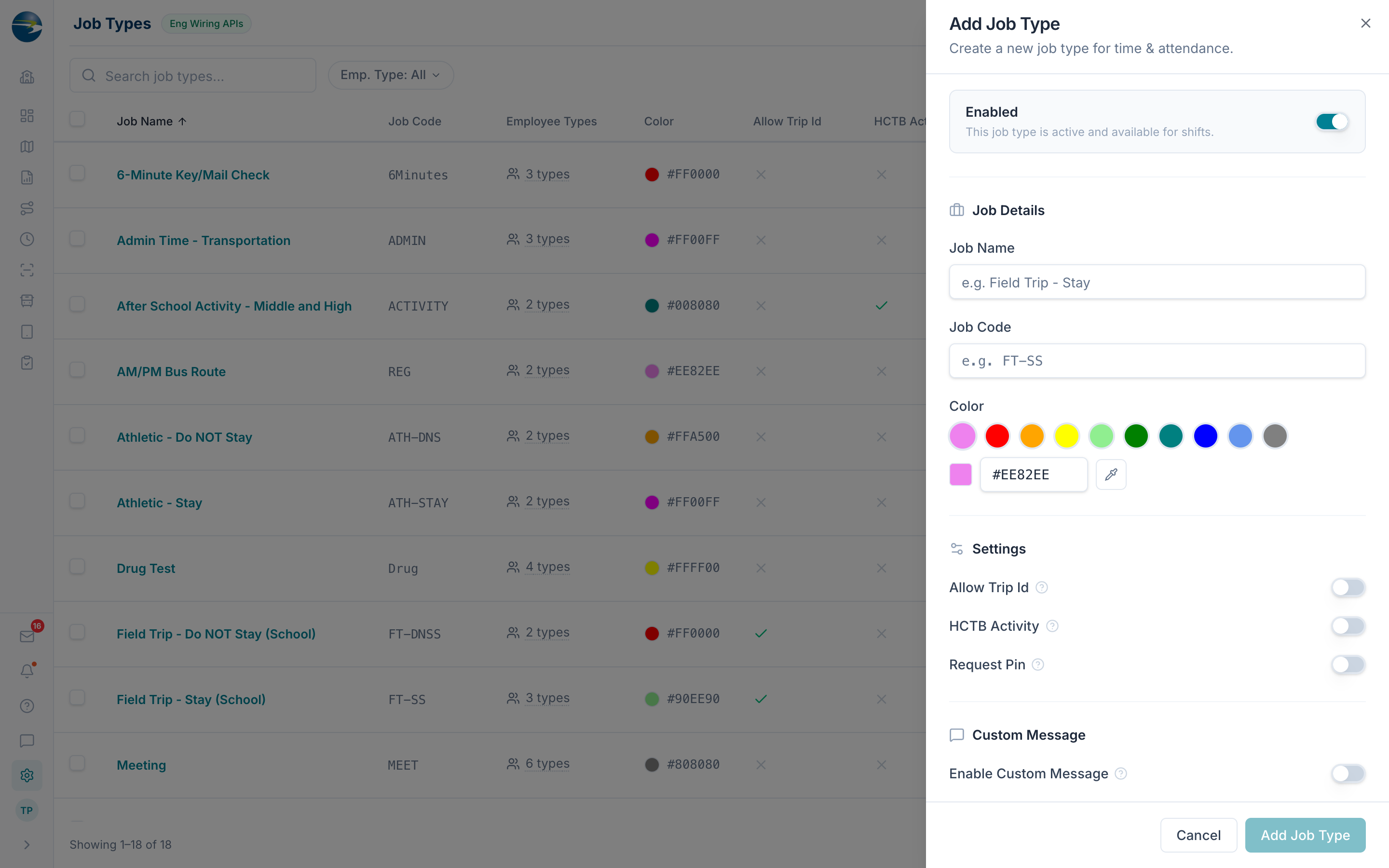This screenshot has height=868, width=1389.
Task: Click the 3 types cell for 6-Minute Key/Mail Check
Action: pos(538,174)
